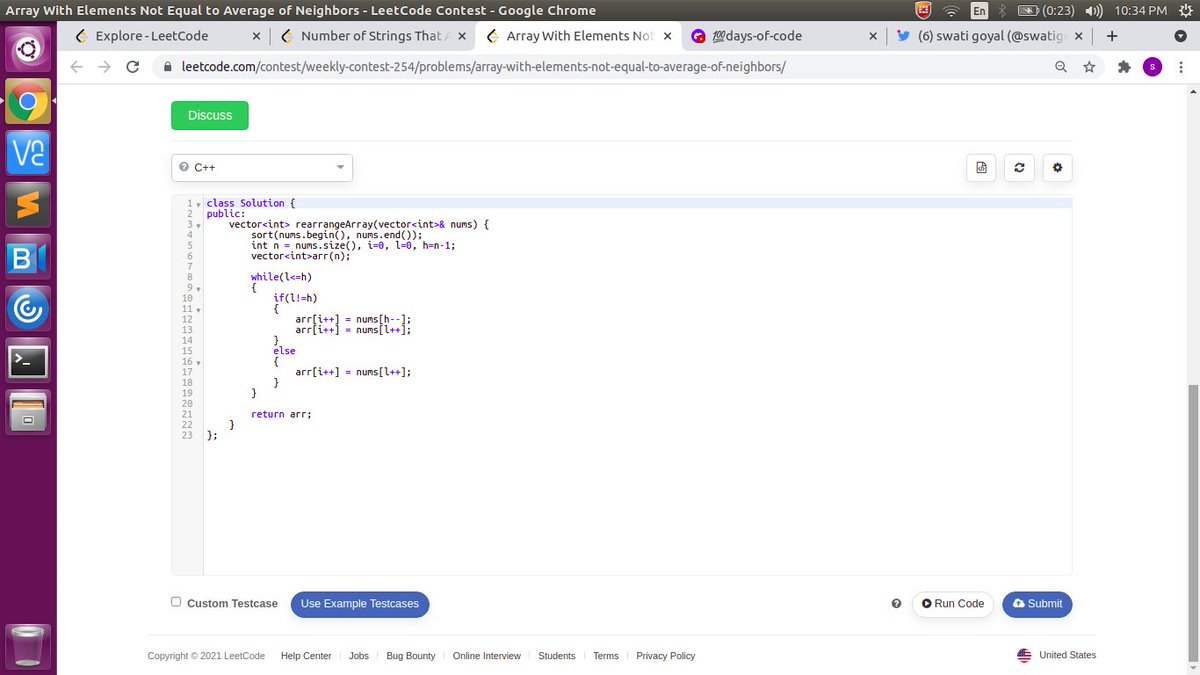Switch to Explore - LeetCode tab

tap(169, 36)
